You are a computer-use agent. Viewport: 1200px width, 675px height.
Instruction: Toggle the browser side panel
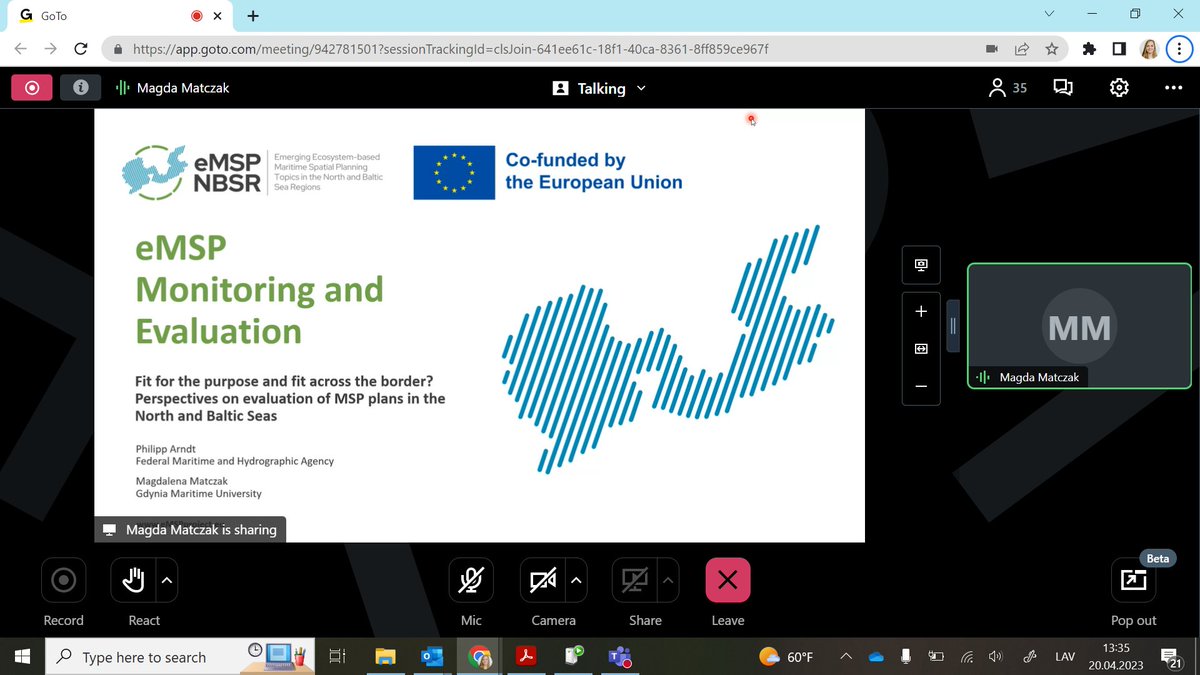pyautogui.click(x=1119, y=48)
